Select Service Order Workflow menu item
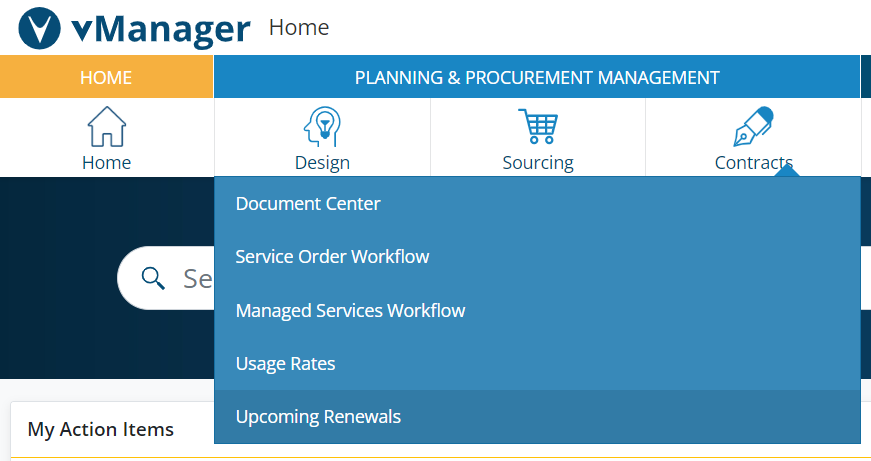This screenshot has height=461, width=871. click(332, 257)
